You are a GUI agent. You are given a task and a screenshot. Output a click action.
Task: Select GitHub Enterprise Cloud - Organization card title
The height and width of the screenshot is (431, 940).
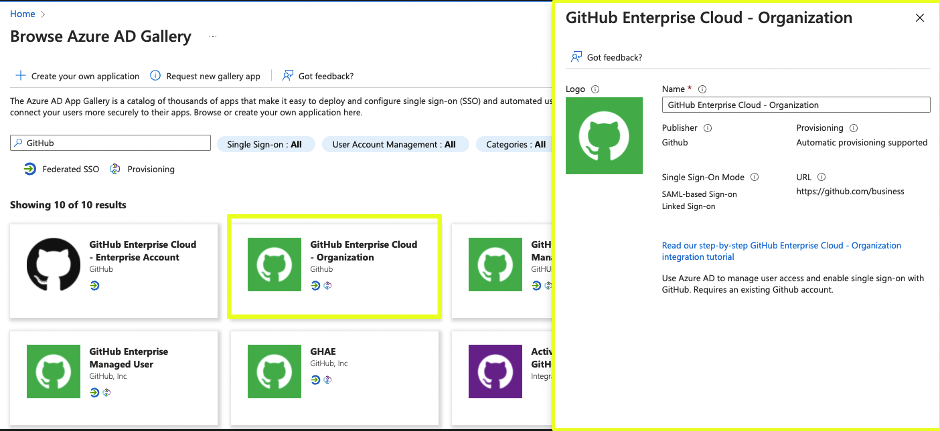[363, 251]
